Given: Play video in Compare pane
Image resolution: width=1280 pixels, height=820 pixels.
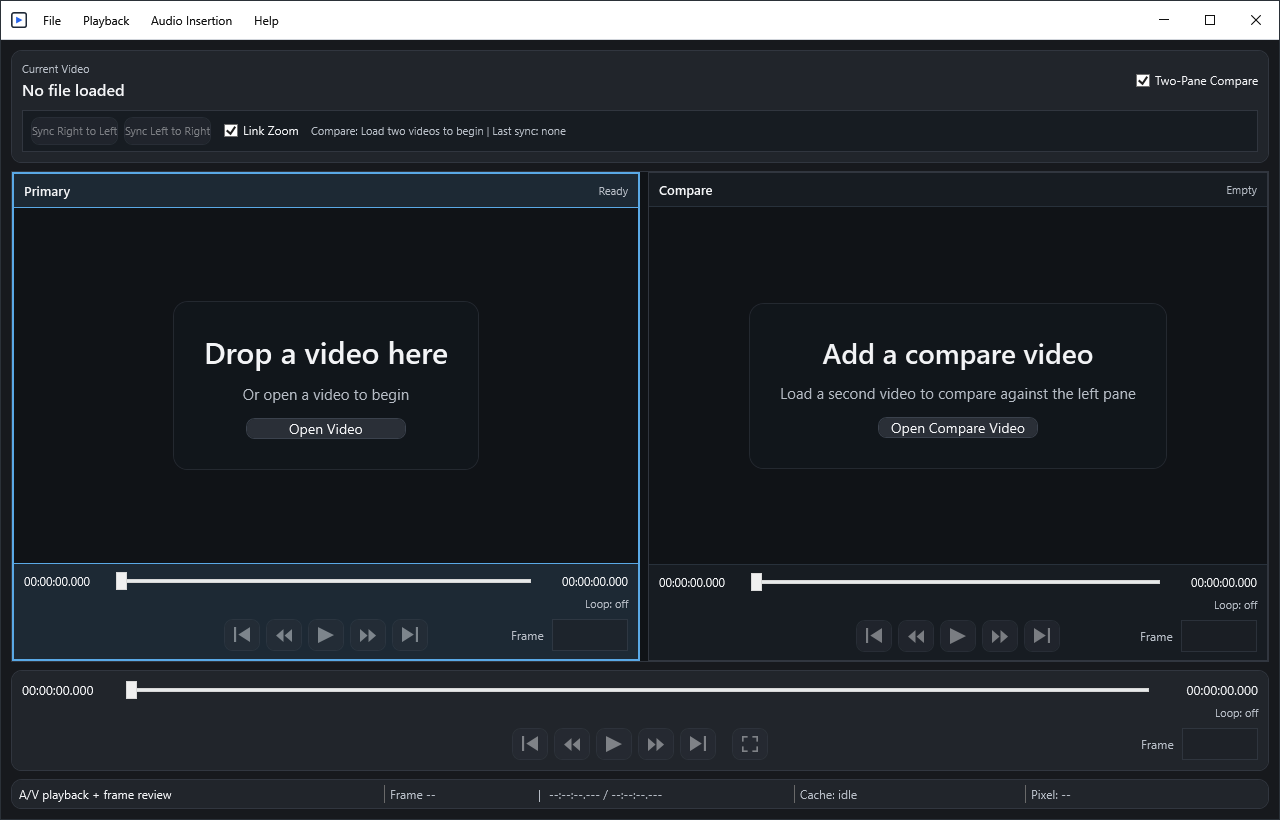Looking at the screenshot, I should pyautogui.click(x=958, y=636).
